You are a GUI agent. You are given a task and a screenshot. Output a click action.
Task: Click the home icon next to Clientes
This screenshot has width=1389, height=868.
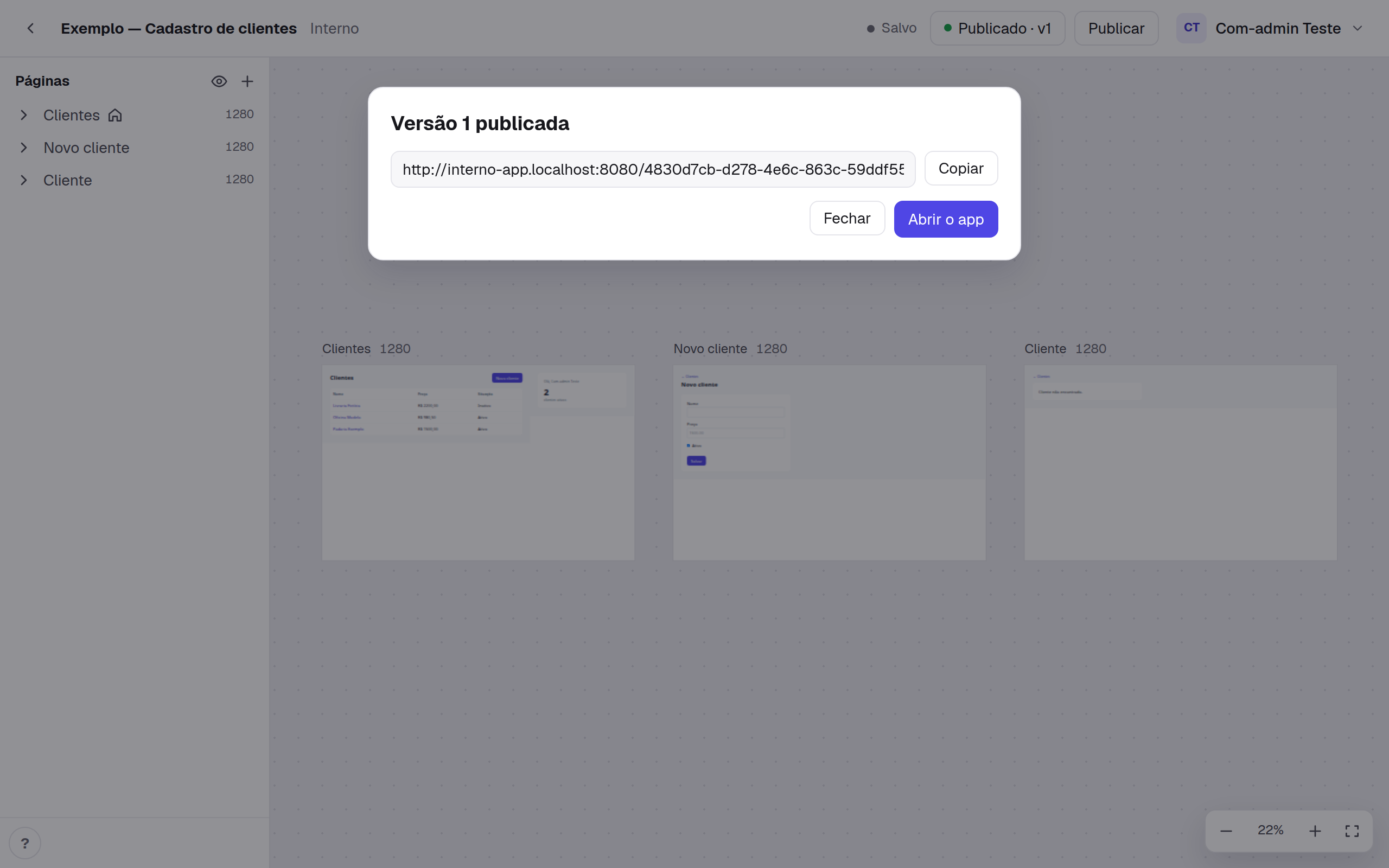pyautogui.click(x=116, y=116)
